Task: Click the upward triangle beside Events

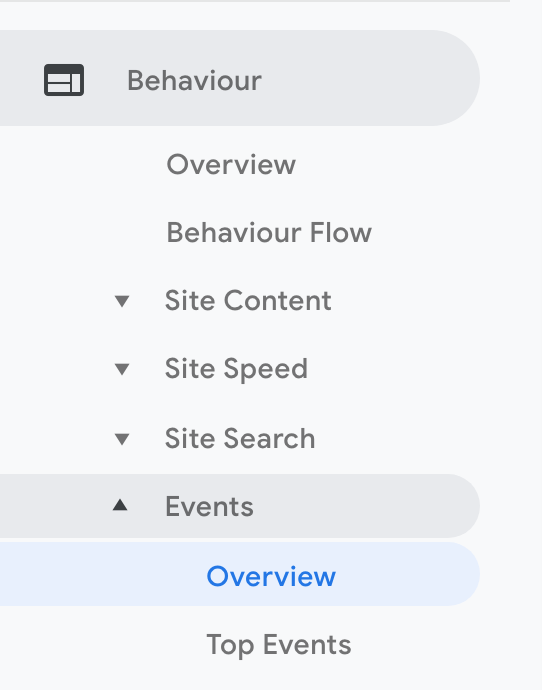Action: click(x=120, y=505)
